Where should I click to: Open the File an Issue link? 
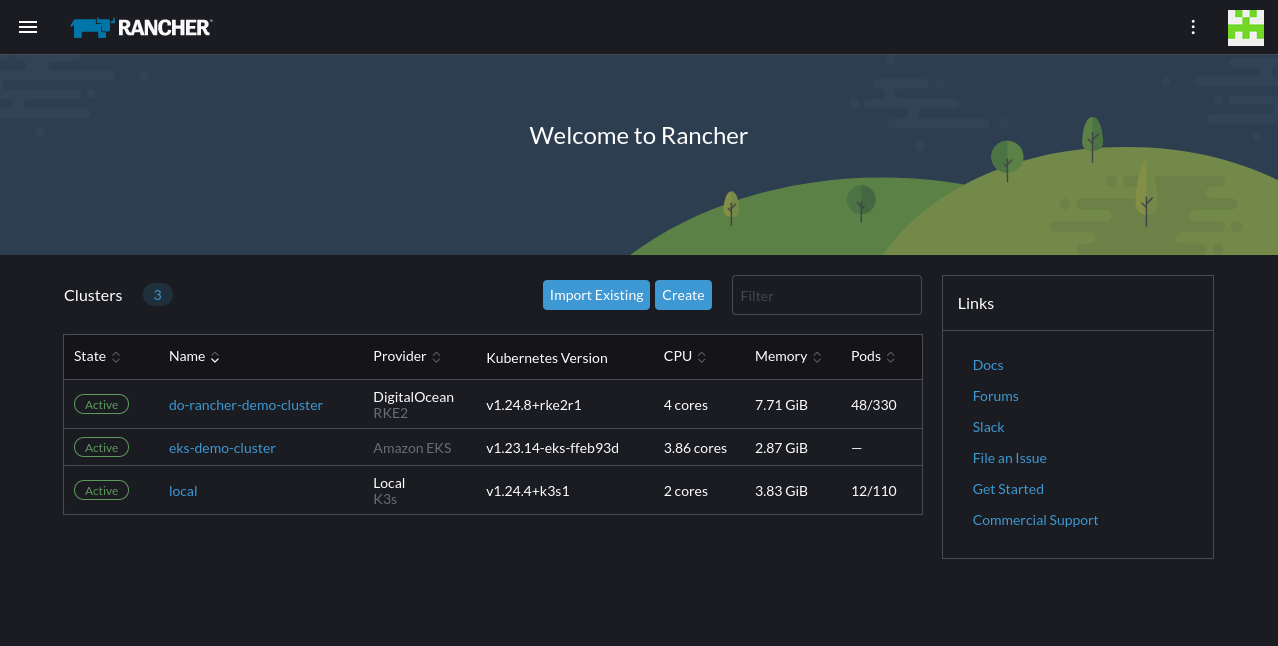[x=1009, y=458]
